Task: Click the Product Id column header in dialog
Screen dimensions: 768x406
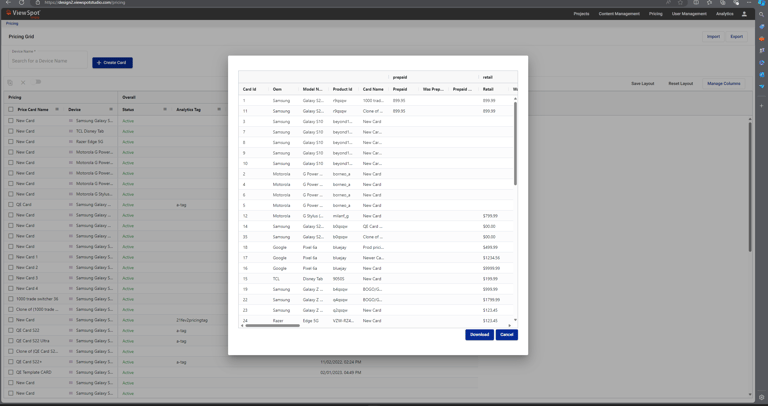Action: [342, 89]
